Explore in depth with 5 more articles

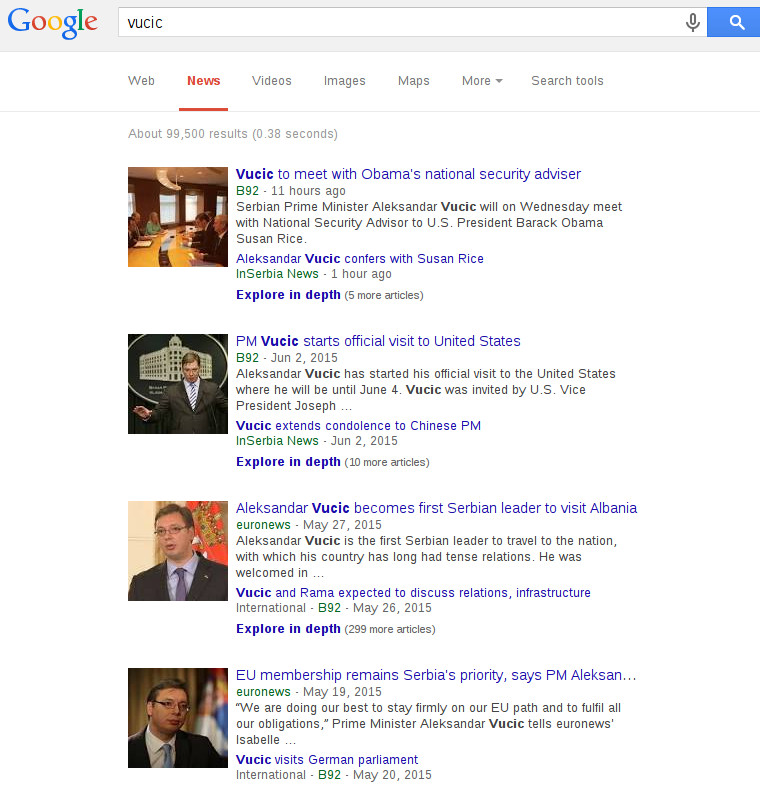pyautogui.click(x=329, y=295)
